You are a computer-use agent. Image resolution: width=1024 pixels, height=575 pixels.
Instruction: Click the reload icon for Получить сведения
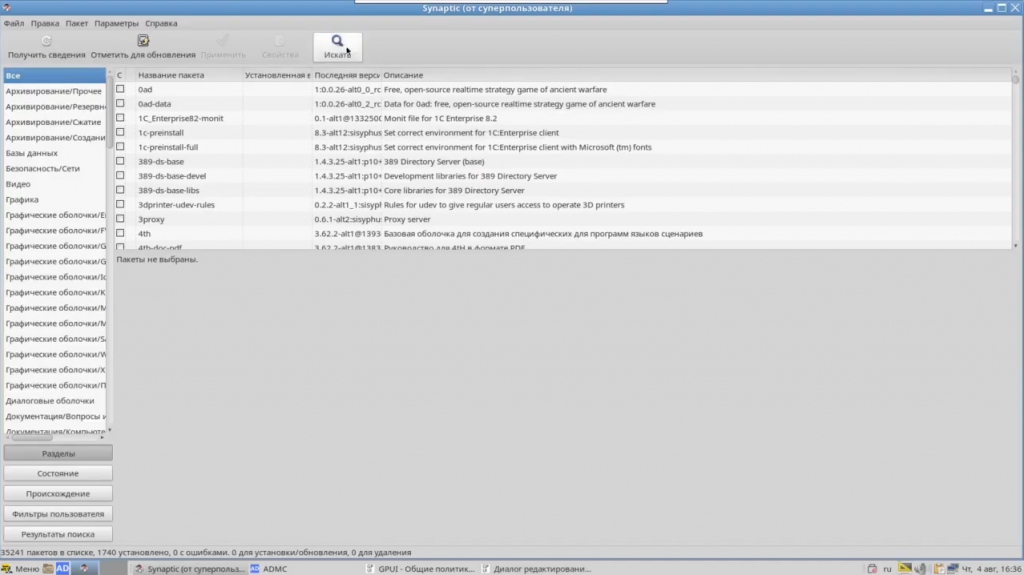point(46,41)
